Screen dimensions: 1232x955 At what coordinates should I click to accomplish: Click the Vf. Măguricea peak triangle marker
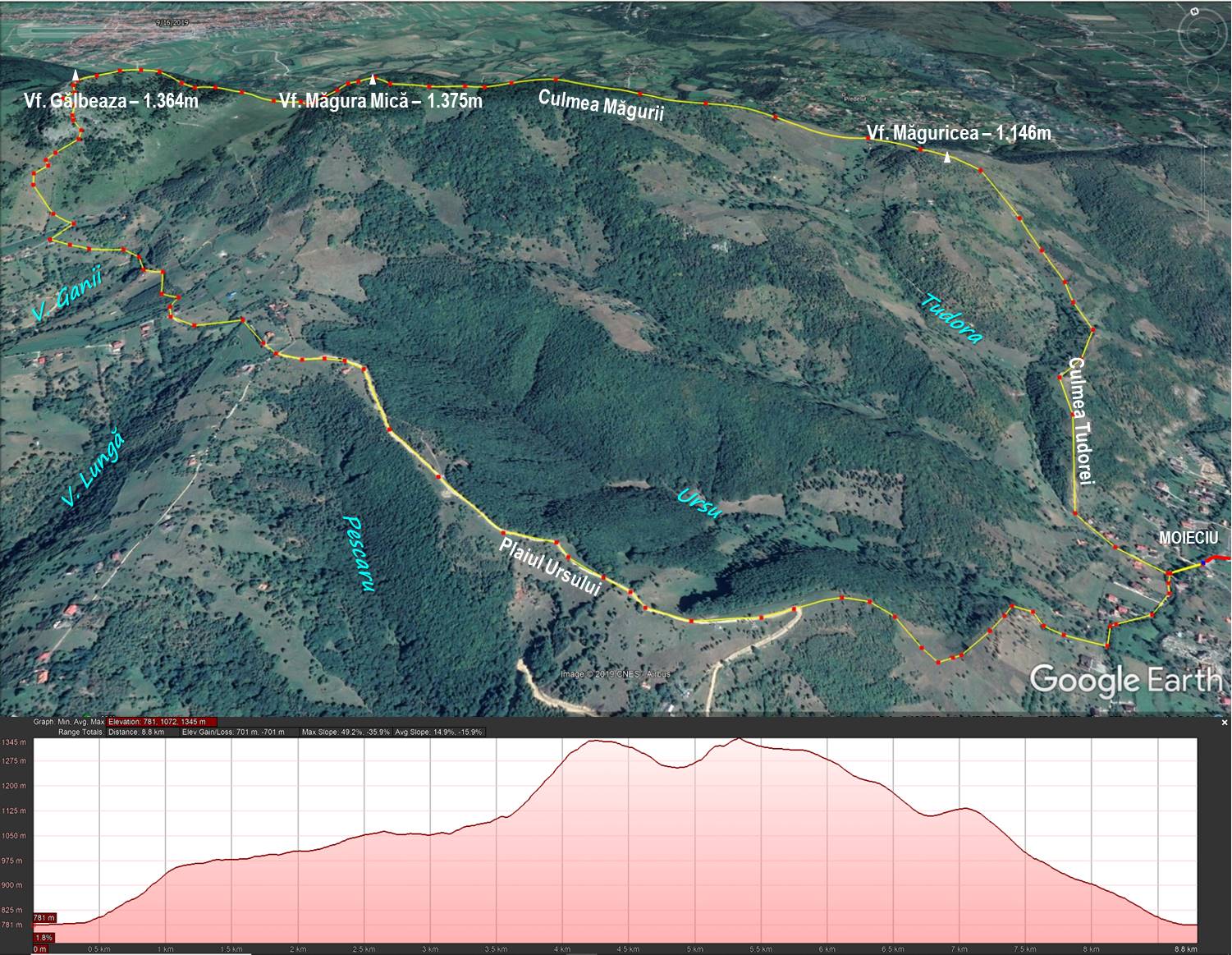coord(948,158)
